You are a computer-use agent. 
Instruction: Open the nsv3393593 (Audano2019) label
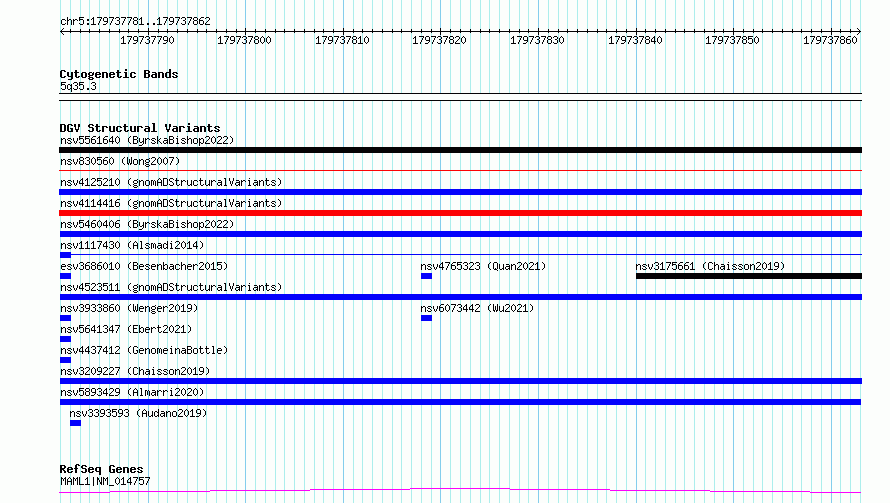[x=138, y=413]
